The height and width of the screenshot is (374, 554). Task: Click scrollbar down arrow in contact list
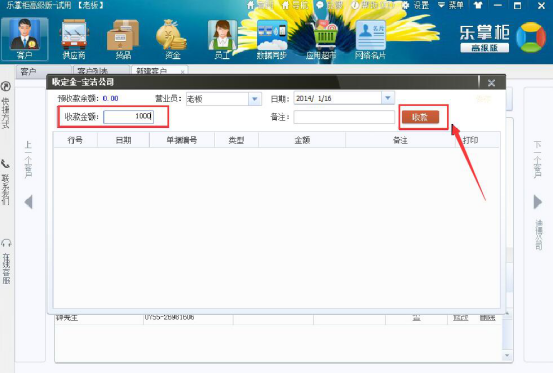point(507,355)
